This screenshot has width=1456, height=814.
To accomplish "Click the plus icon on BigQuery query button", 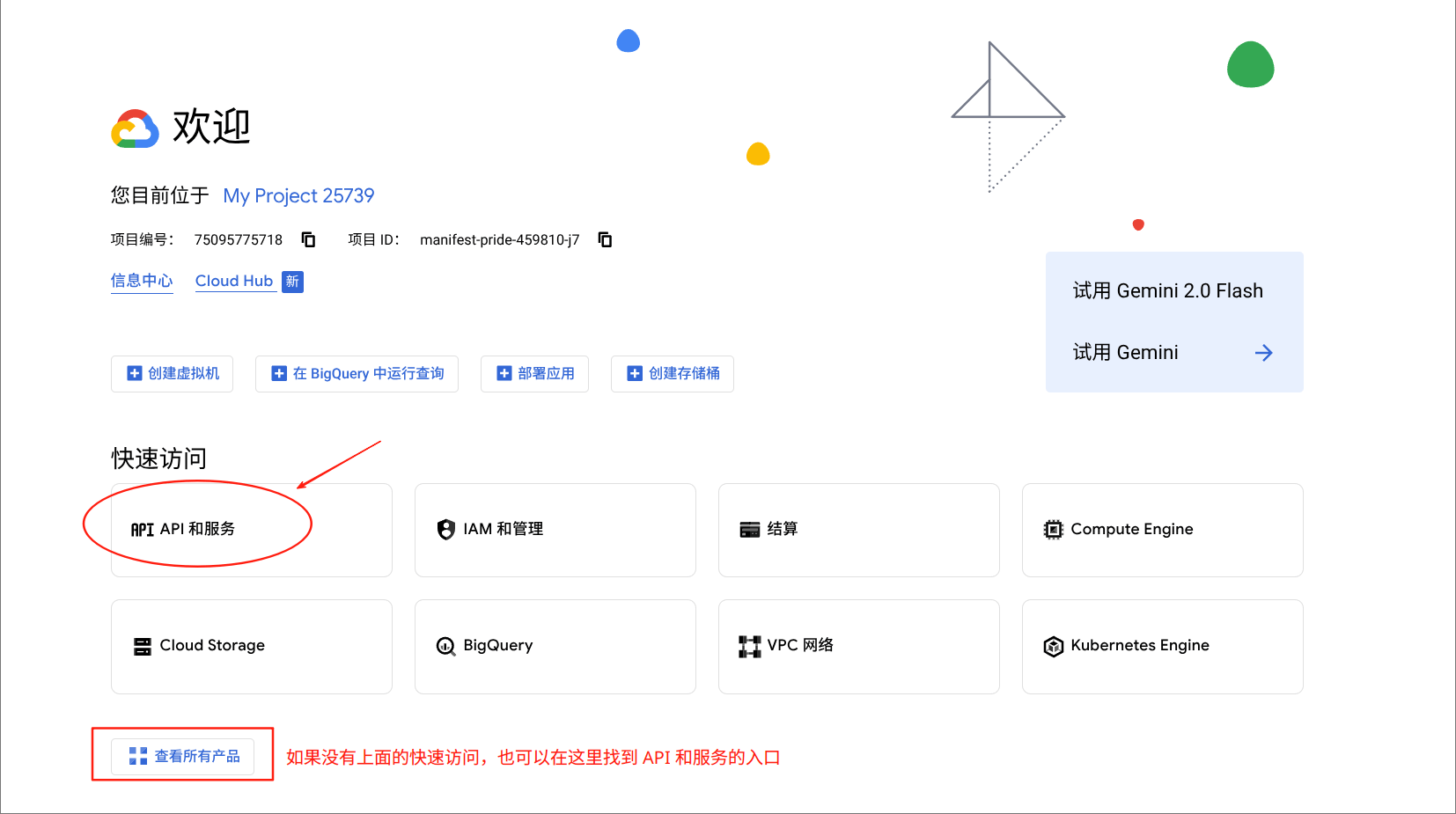I will tap(279, 373).
